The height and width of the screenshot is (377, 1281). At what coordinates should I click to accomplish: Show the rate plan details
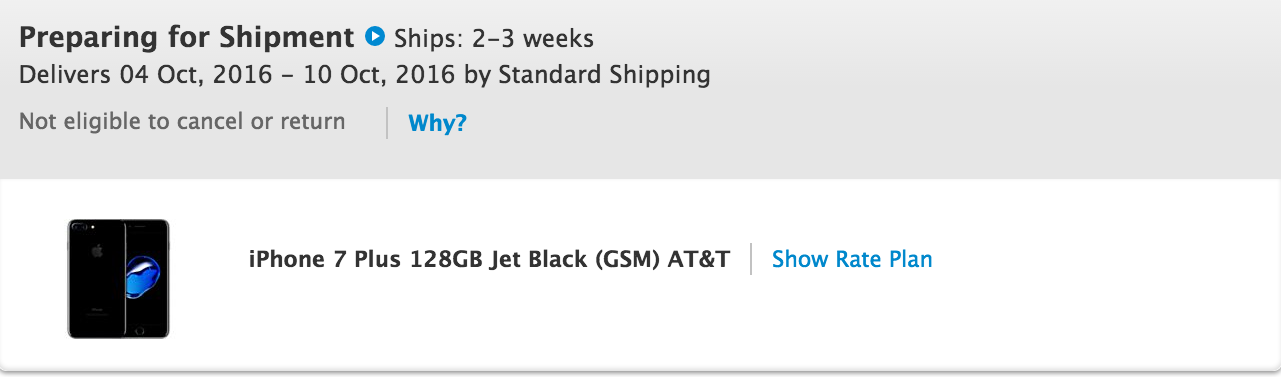click(852, 259)
